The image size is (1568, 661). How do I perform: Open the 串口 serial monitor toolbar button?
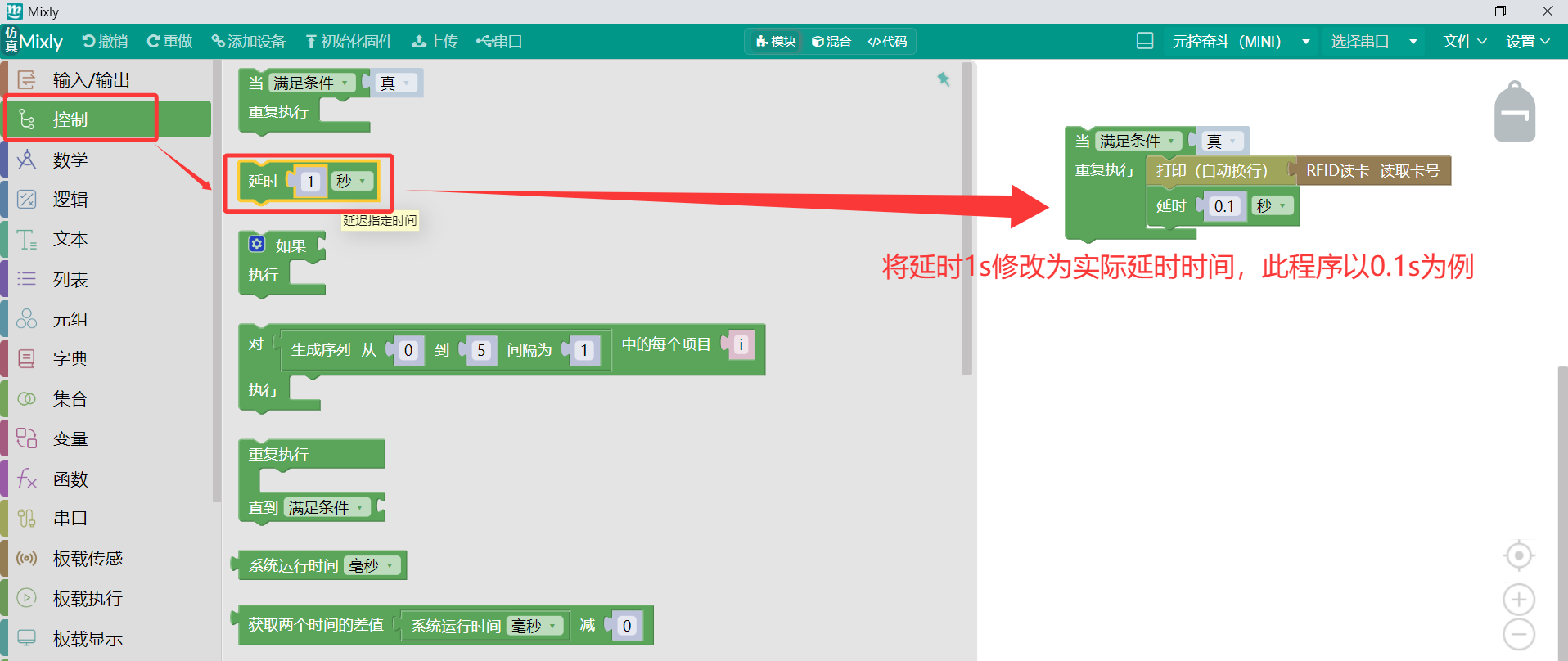point(499,42)
